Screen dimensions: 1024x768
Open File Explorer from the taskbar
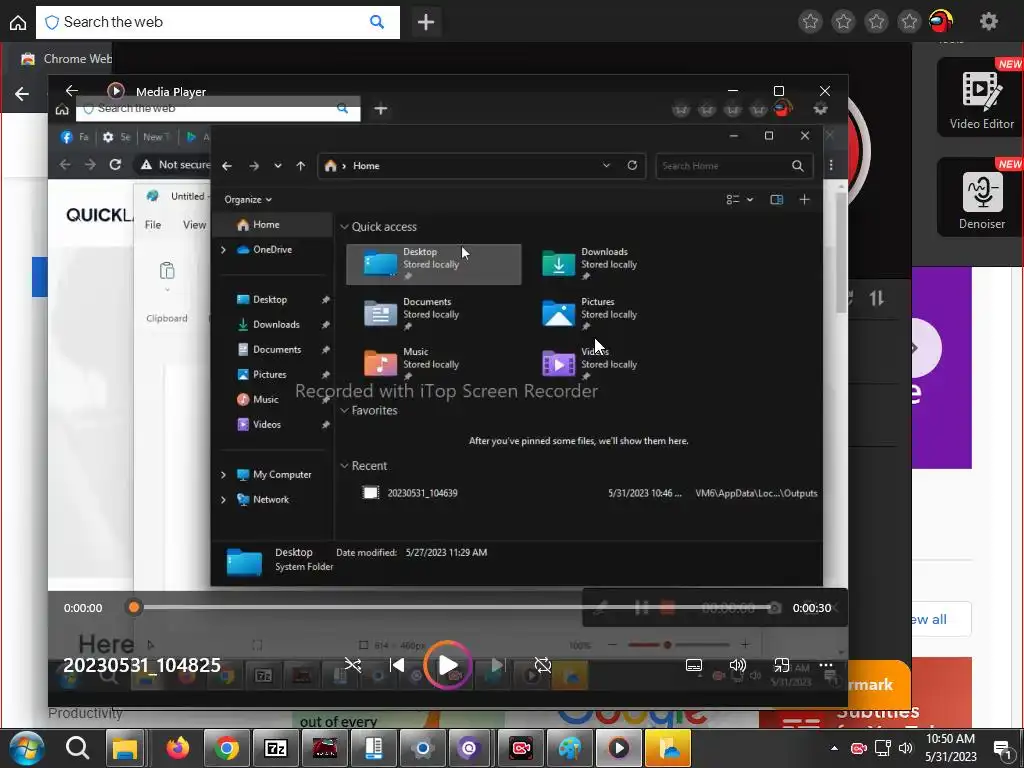[125, 748]
